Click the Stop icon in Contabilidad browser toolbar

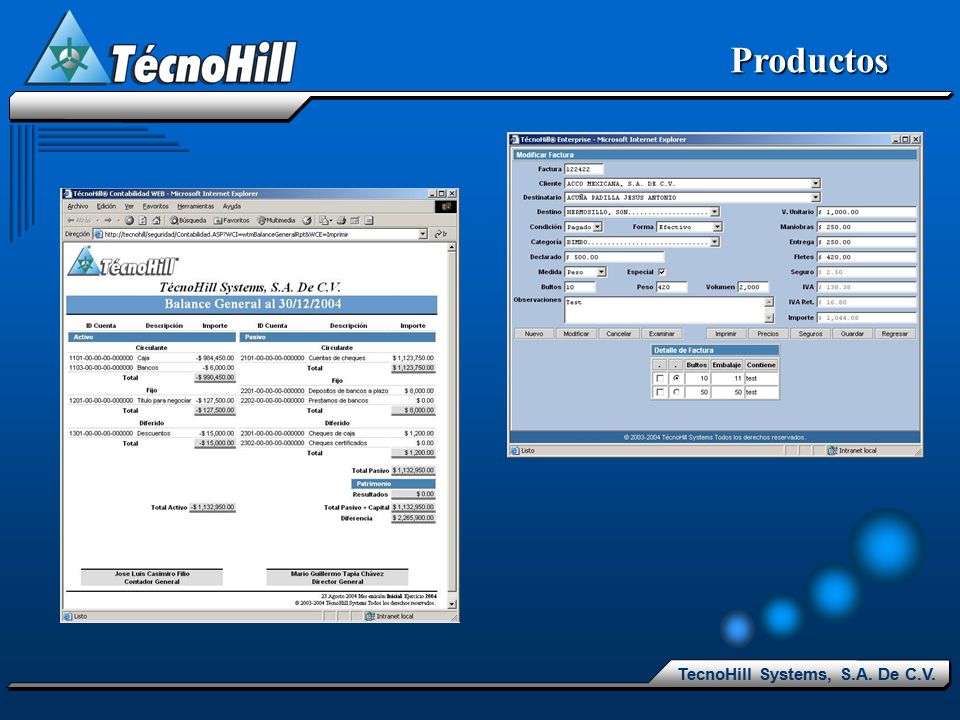[x=129, y=220]
